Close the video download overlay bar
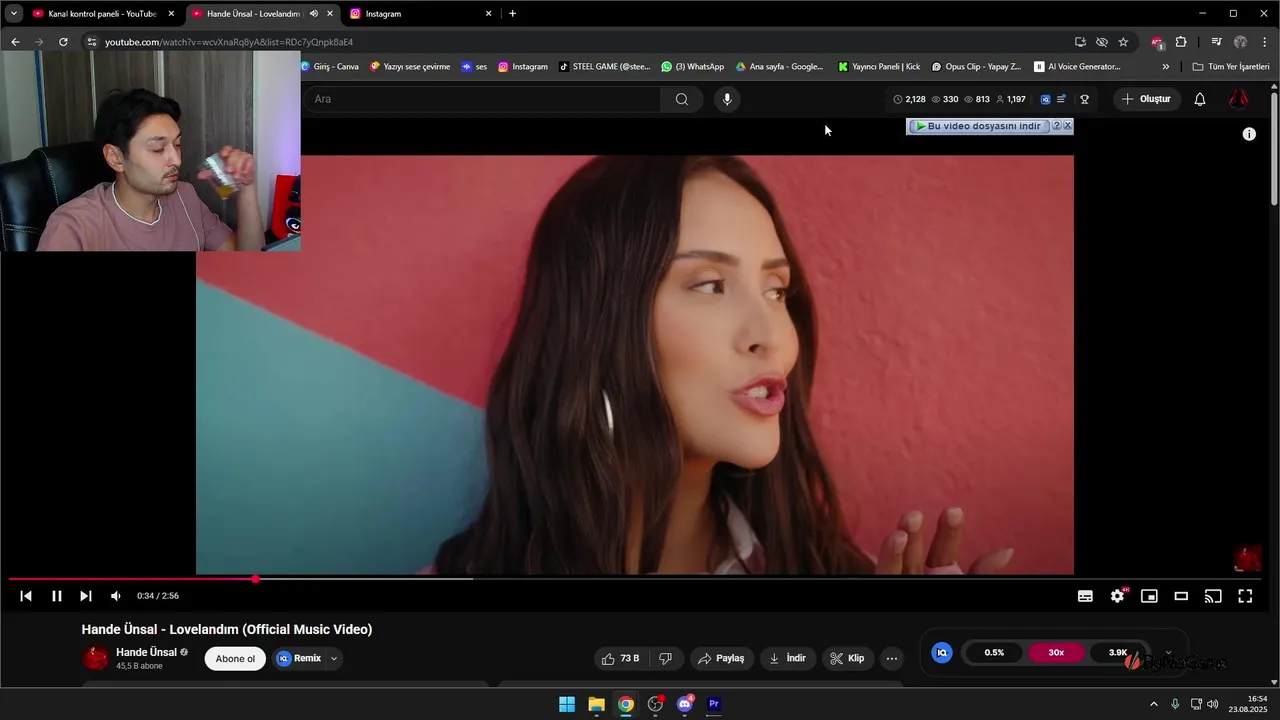1280x720 pixels. coord(1068,126)
